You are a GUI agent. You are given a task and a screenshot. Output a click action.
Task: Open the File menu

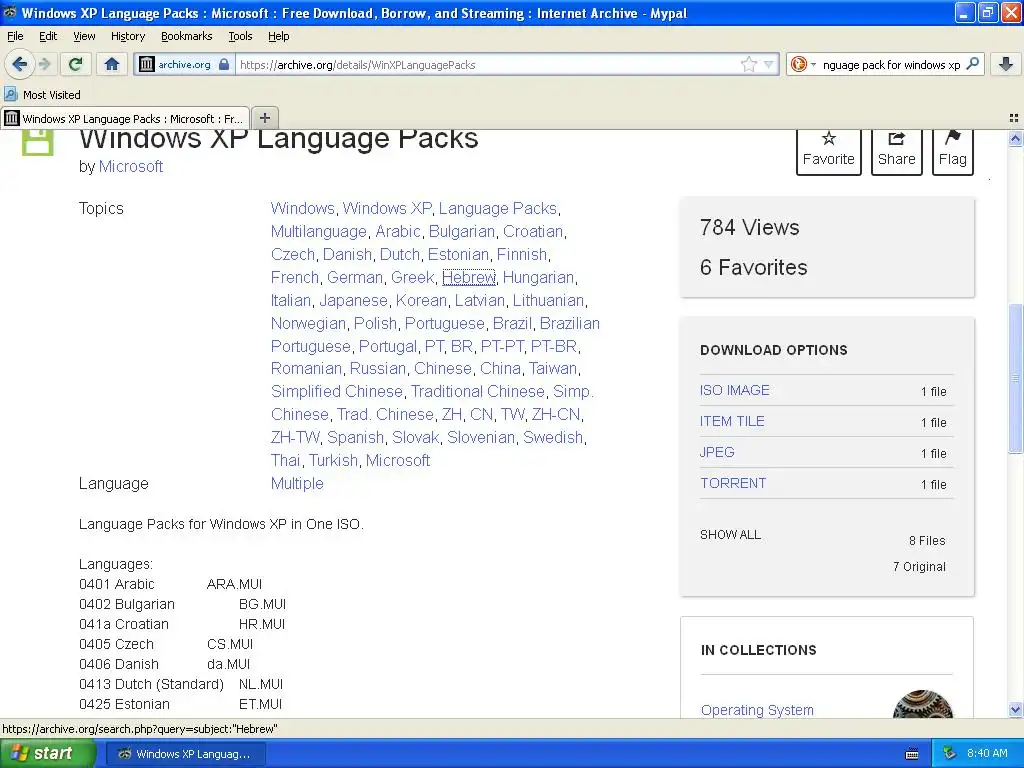point(15,36)
